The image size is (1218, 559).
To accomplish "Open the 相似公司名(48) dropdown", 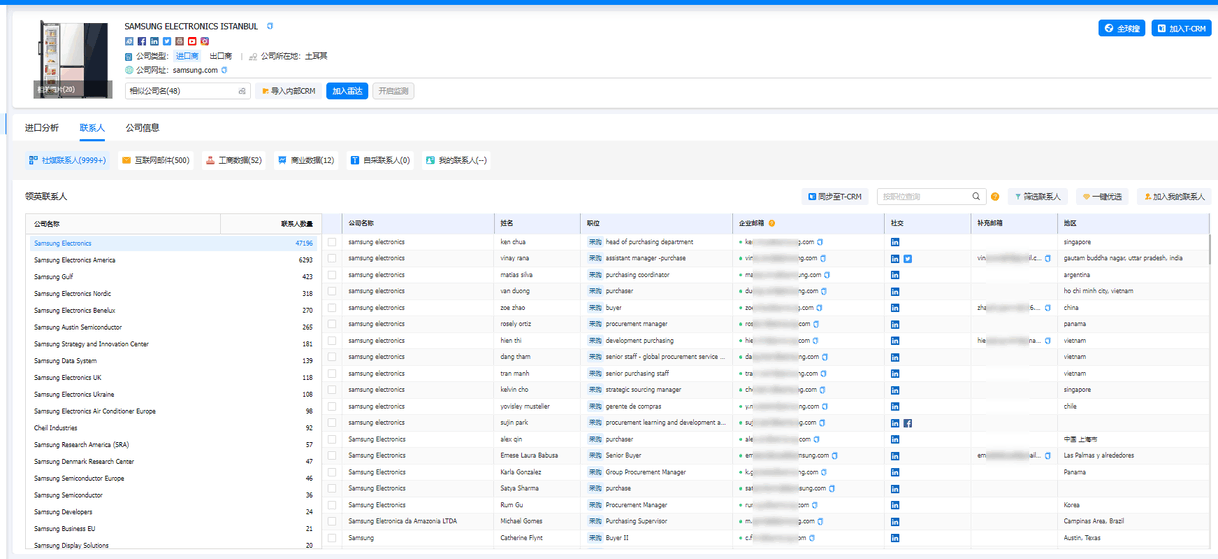I will (187, 91).
